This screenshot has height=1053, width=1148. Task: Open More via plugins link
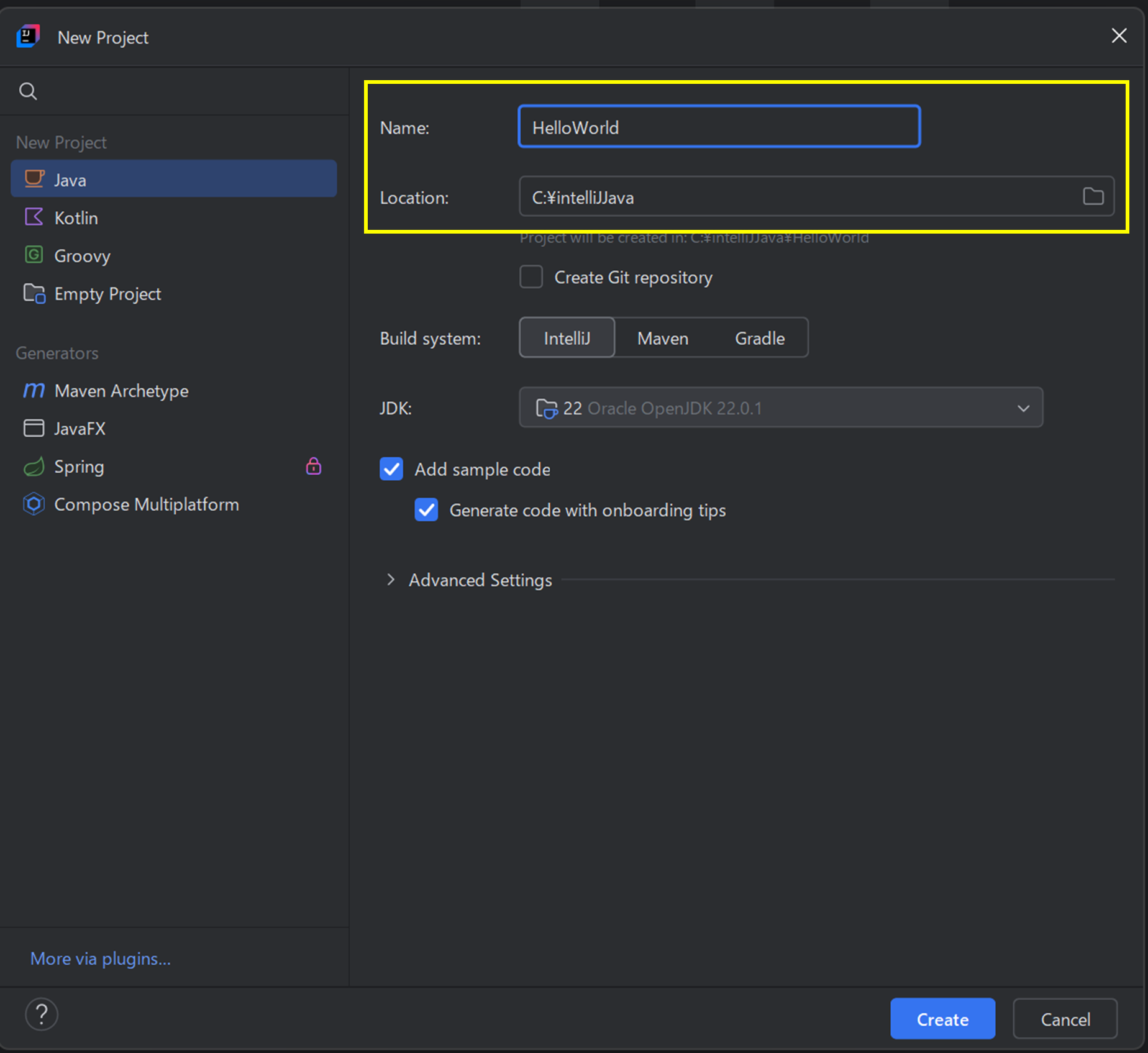pyautogui.click(x=101, y=959)
